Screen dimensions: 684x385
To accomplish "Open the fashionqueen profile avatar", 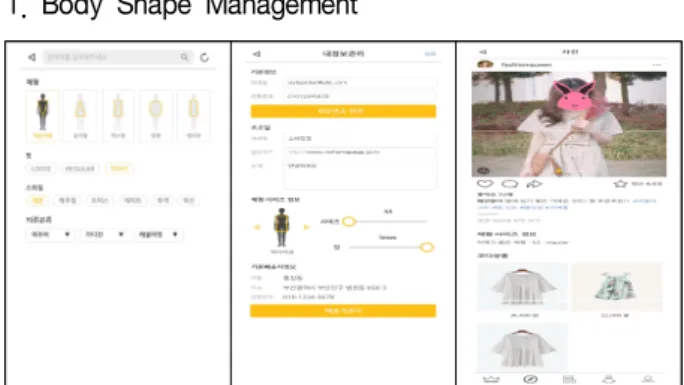I will [485, 65].
